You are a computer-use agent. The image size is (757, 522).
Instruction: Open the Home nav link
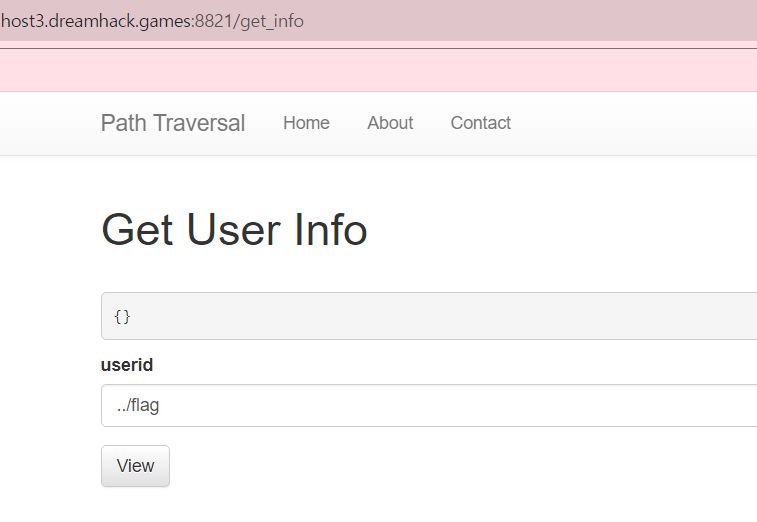click(x=307, y=123)
